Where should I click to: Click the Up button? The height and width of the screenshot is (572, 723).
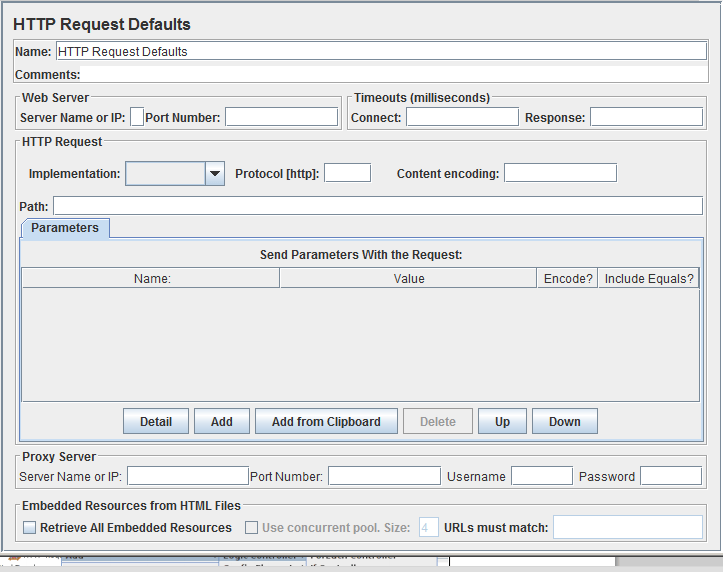[x=502, y=421]
